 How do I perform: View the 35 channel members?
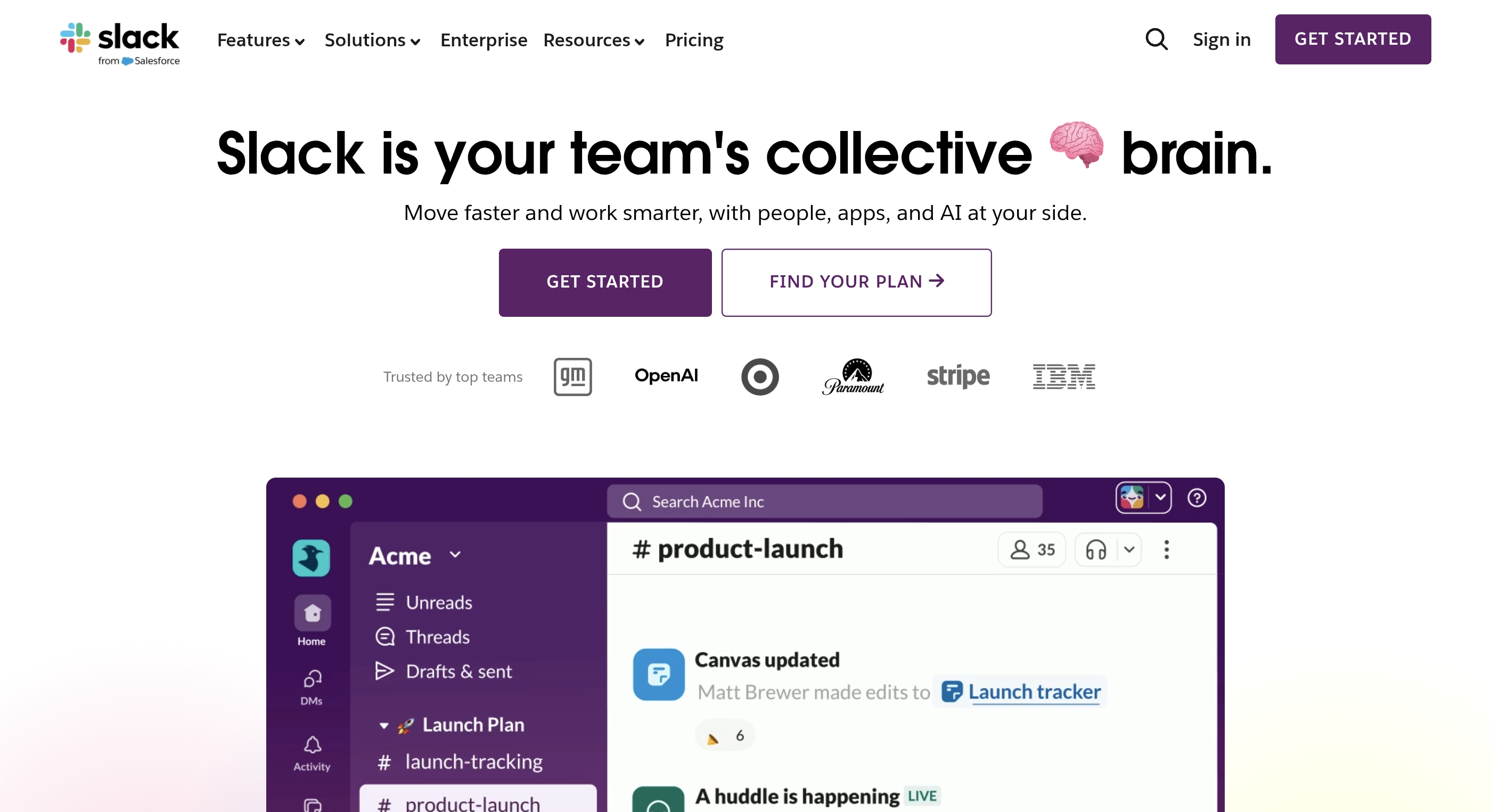point(1031,550)
